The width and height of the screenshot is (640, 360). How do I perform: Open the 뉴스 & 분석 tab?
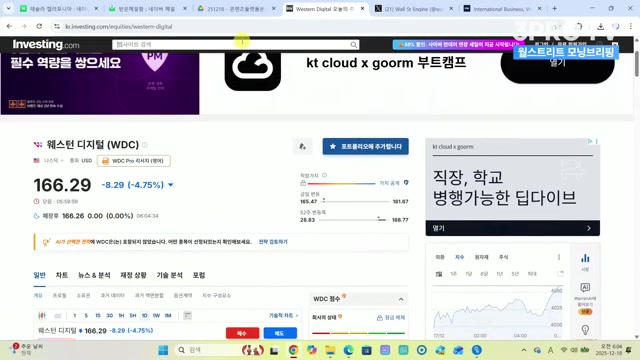click(x=94, y=275)
